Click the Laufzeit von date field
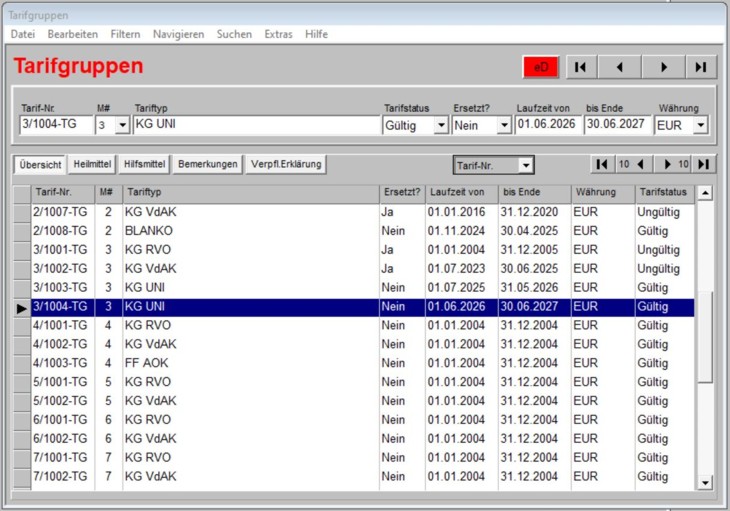Image resolution: width=730 pixels, height=511 pixels. coord(547,125)
